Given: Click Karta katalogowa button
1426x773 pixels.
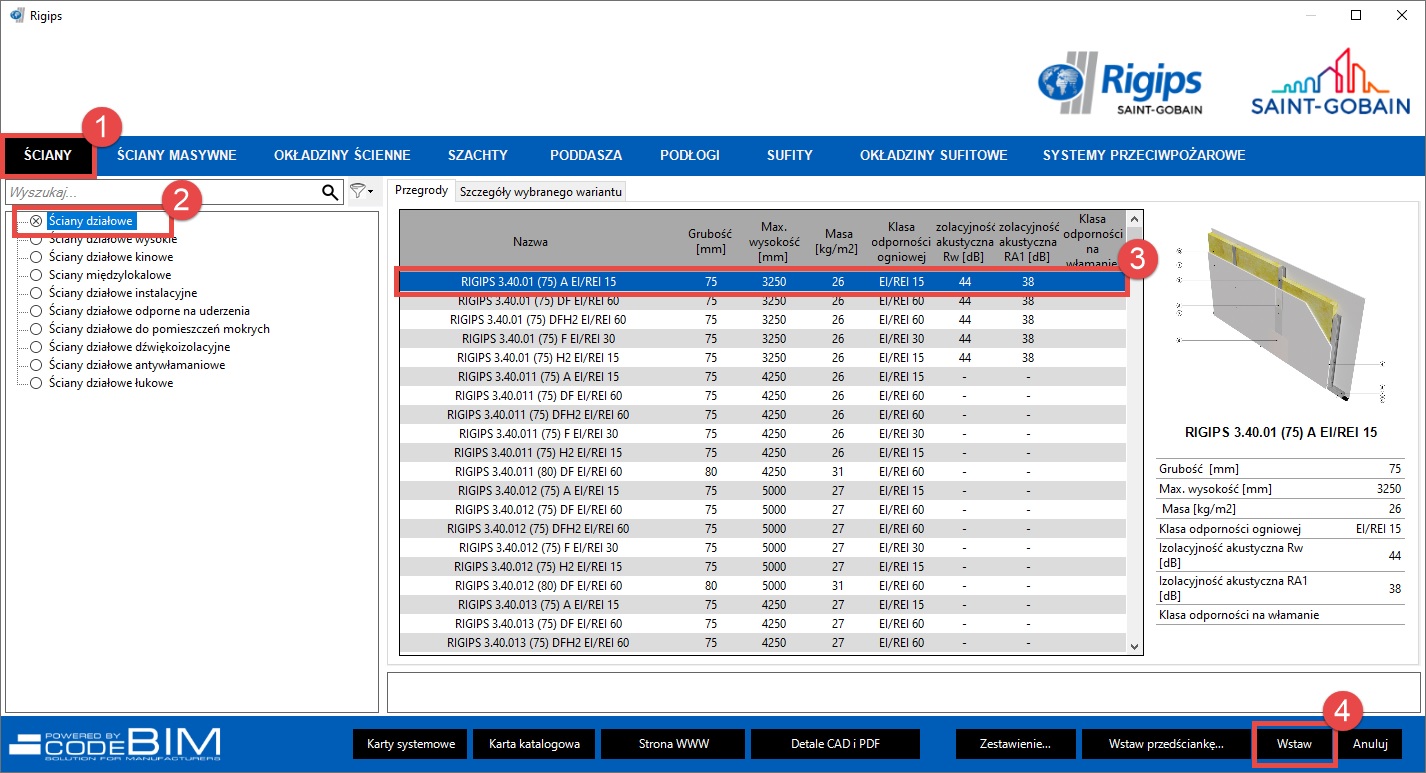Looking at the screenshot, I should coord(534,744).
